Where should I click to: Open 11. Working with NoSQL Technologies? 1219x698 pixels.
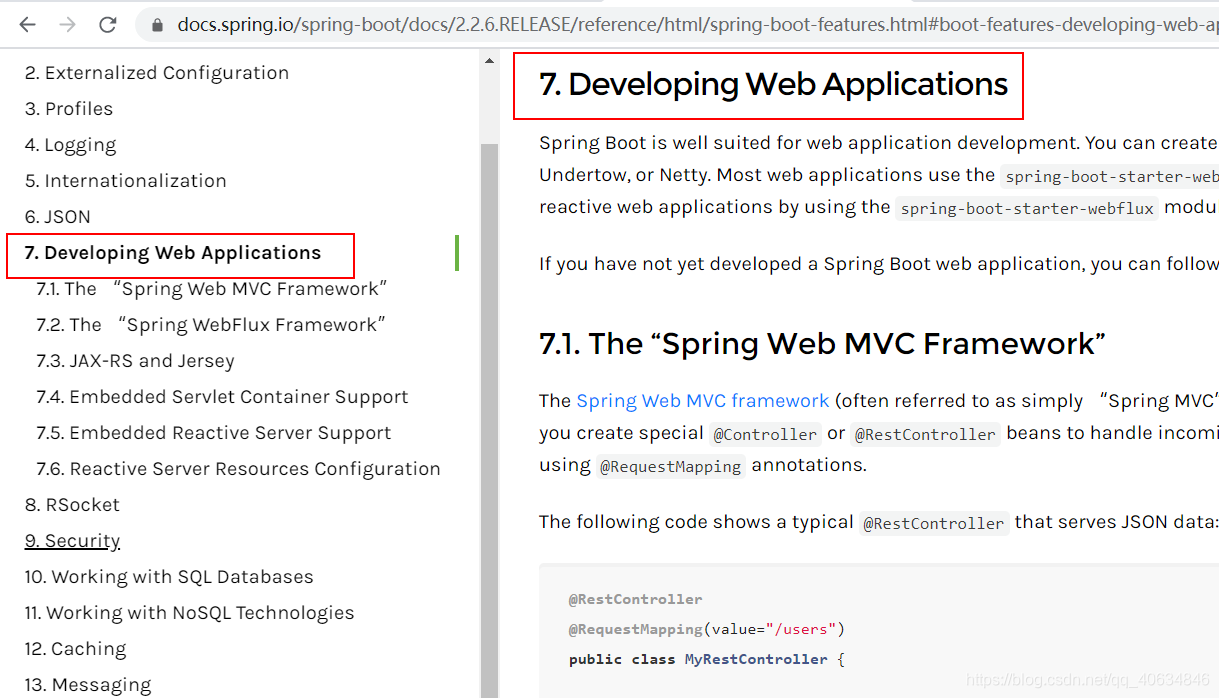click(x=189, y=613)
